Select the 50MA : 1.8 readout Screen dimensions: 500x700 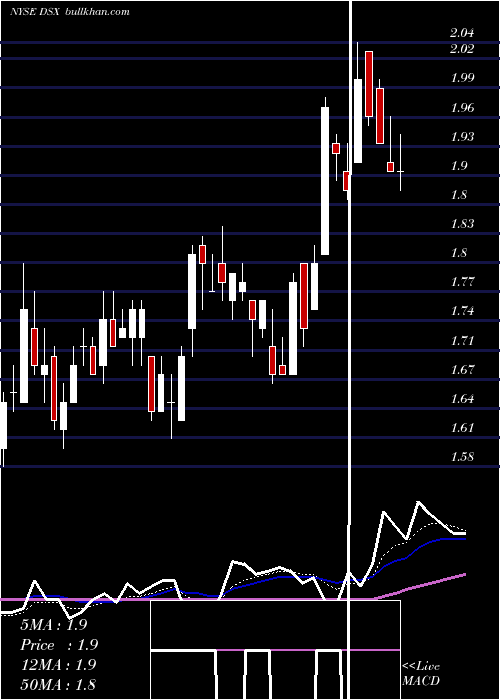(x=58, y=684)
